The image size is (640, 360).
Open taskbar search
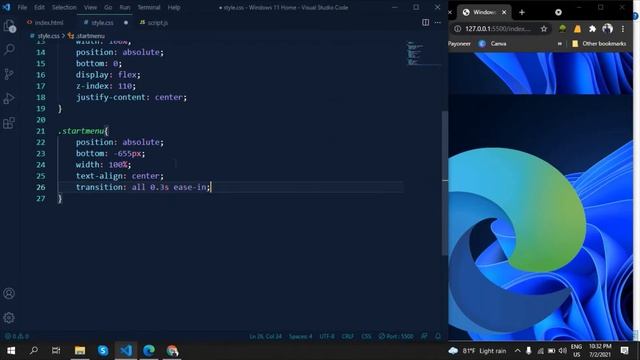click(x=34, y=351)
